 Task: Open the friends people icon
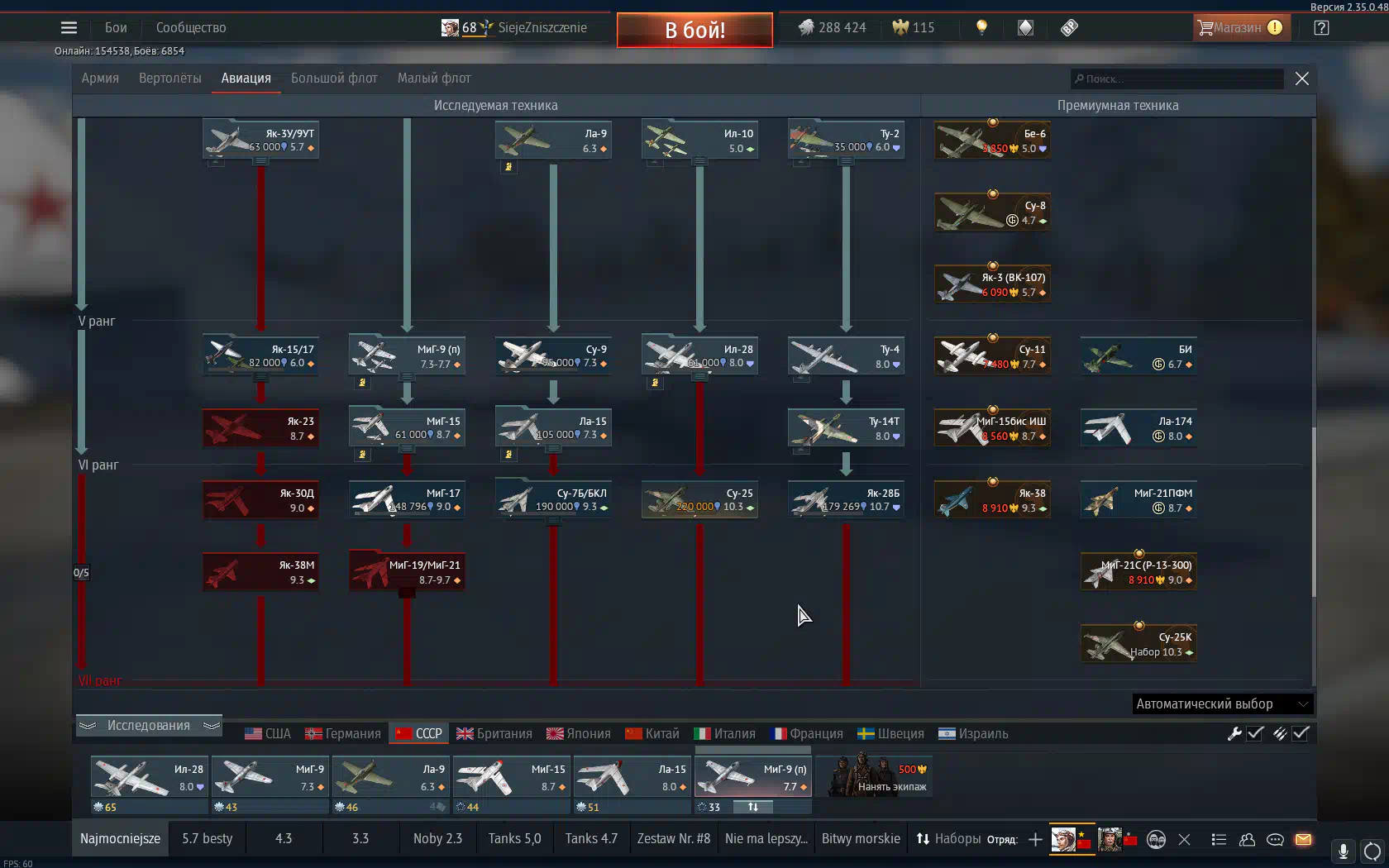tap(1247, 839)
